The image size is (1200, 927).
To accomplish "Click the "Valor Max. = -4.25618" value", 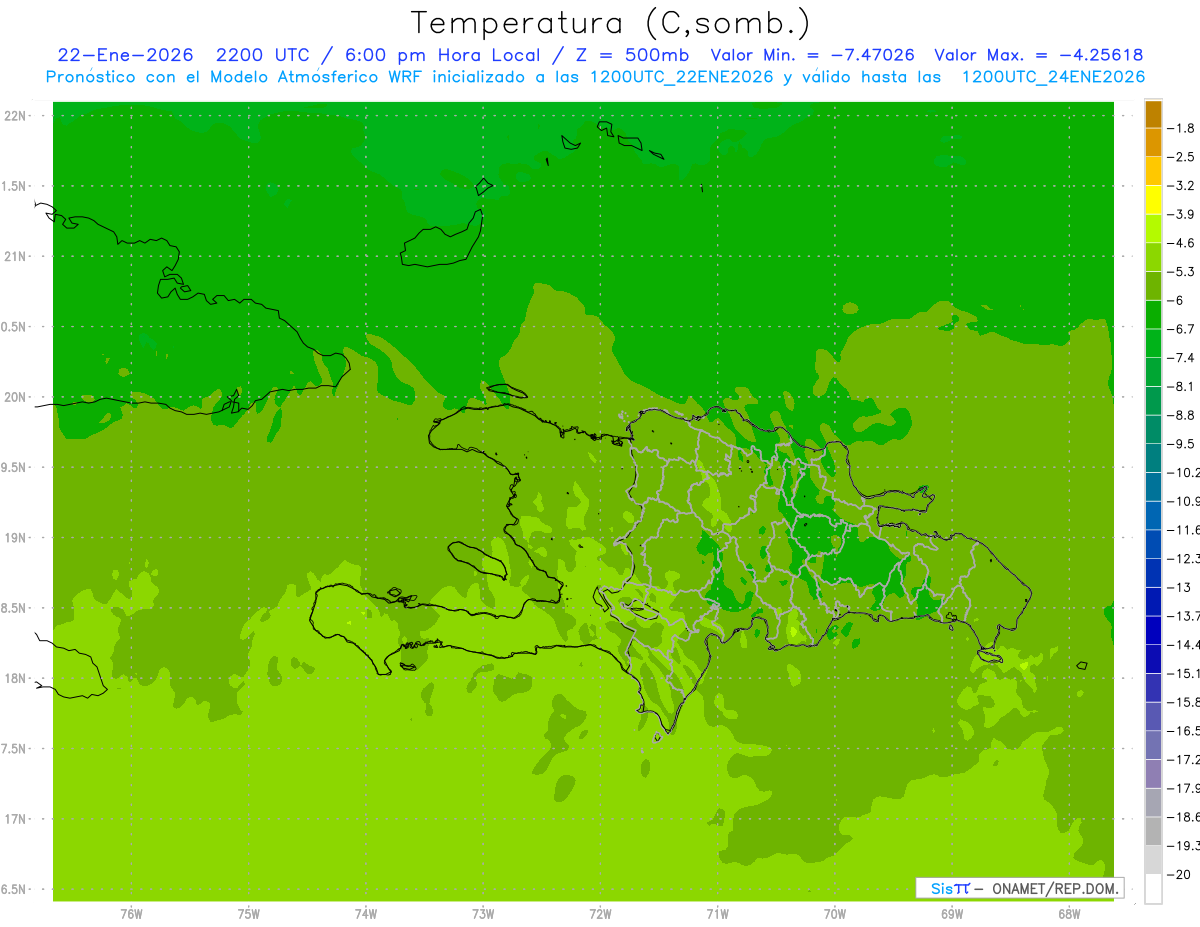I will pyautogui.click(x=1039, y=55).
